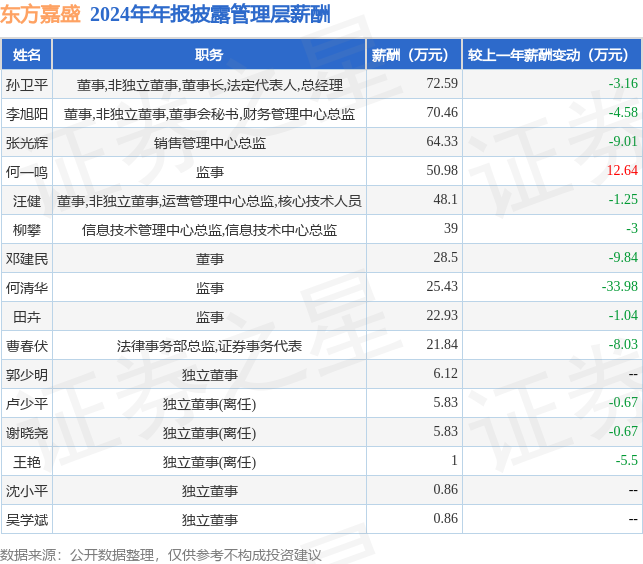Click 孙卫平's position text 董事长,法定代表人,总经理
Image resolution: width=643 pixels, height=564 pixels.
click(262, 85)
